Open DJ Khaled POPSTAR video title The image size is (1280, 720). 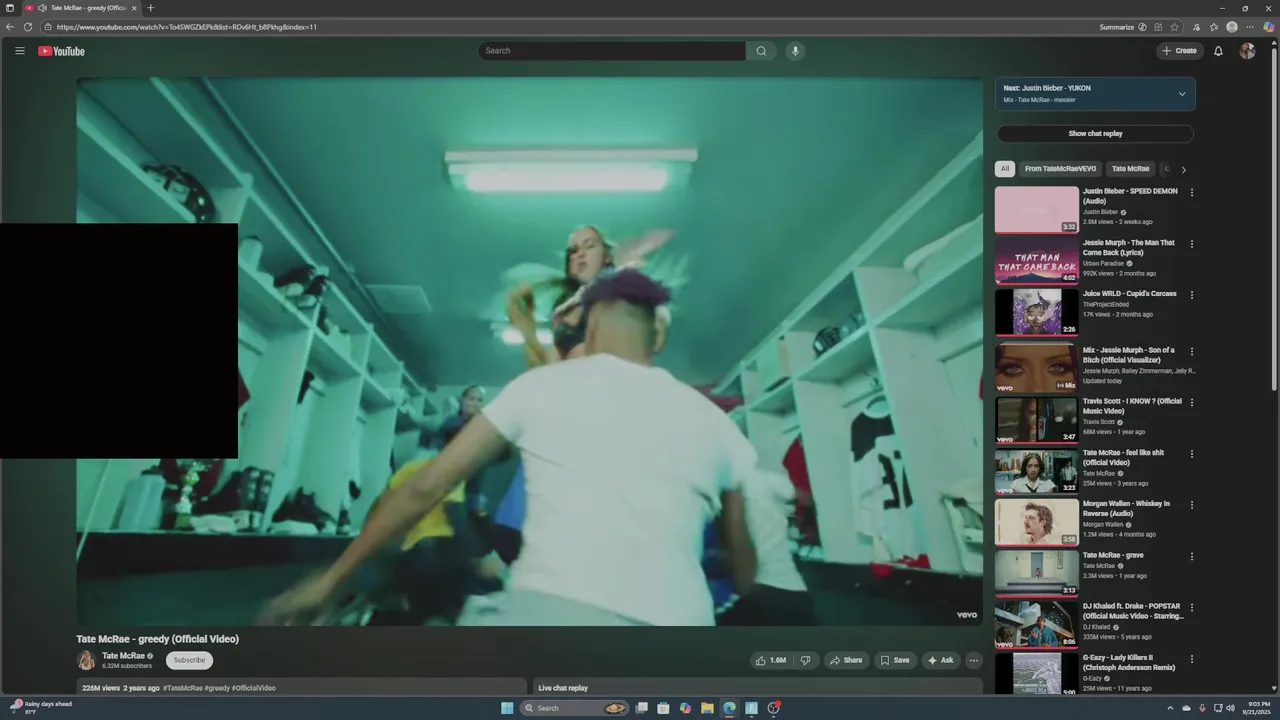coord(1133,611)
